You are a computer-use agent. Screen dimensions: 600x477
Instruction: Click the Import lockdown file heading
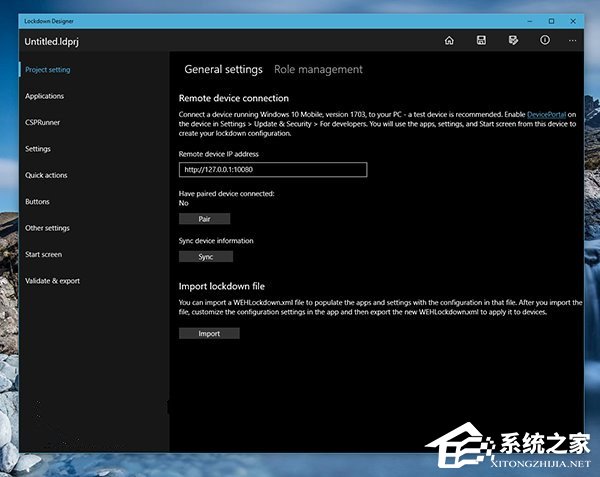222,286
